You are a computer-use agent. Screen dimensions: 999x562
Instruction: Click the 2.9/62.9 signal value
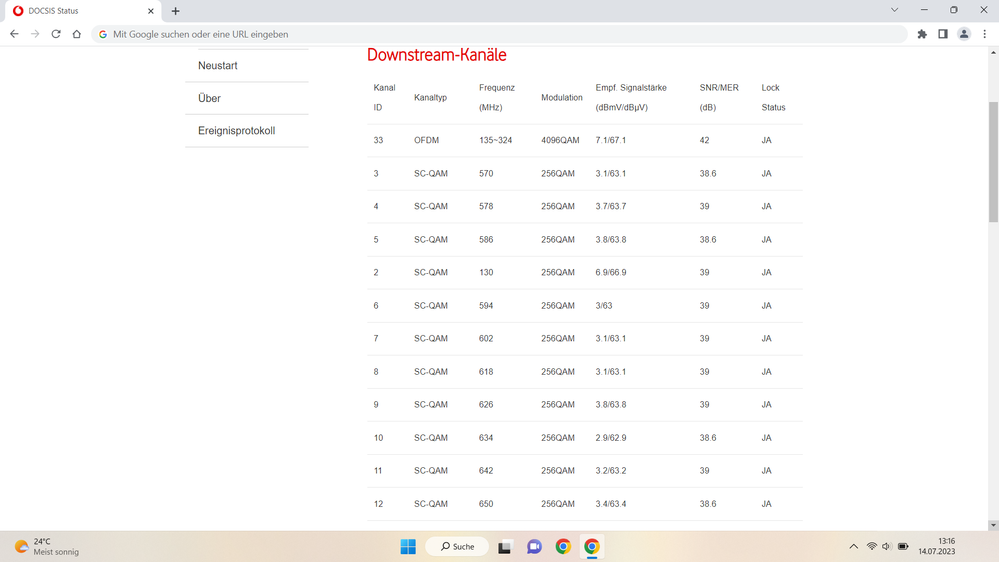click(x=610, y=438)
